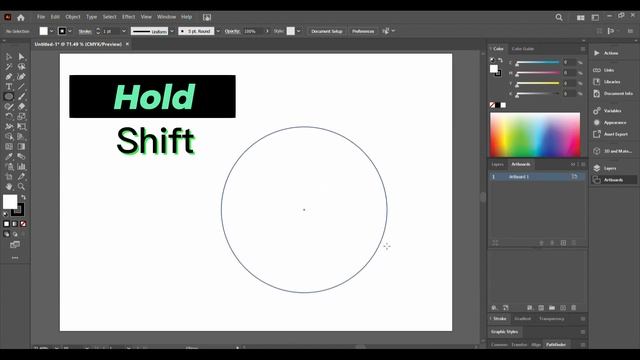The width and height of the screenshot is (640, 360).
Task: Switch to the Pathfinder tab
Action: (x=556, y=344)
